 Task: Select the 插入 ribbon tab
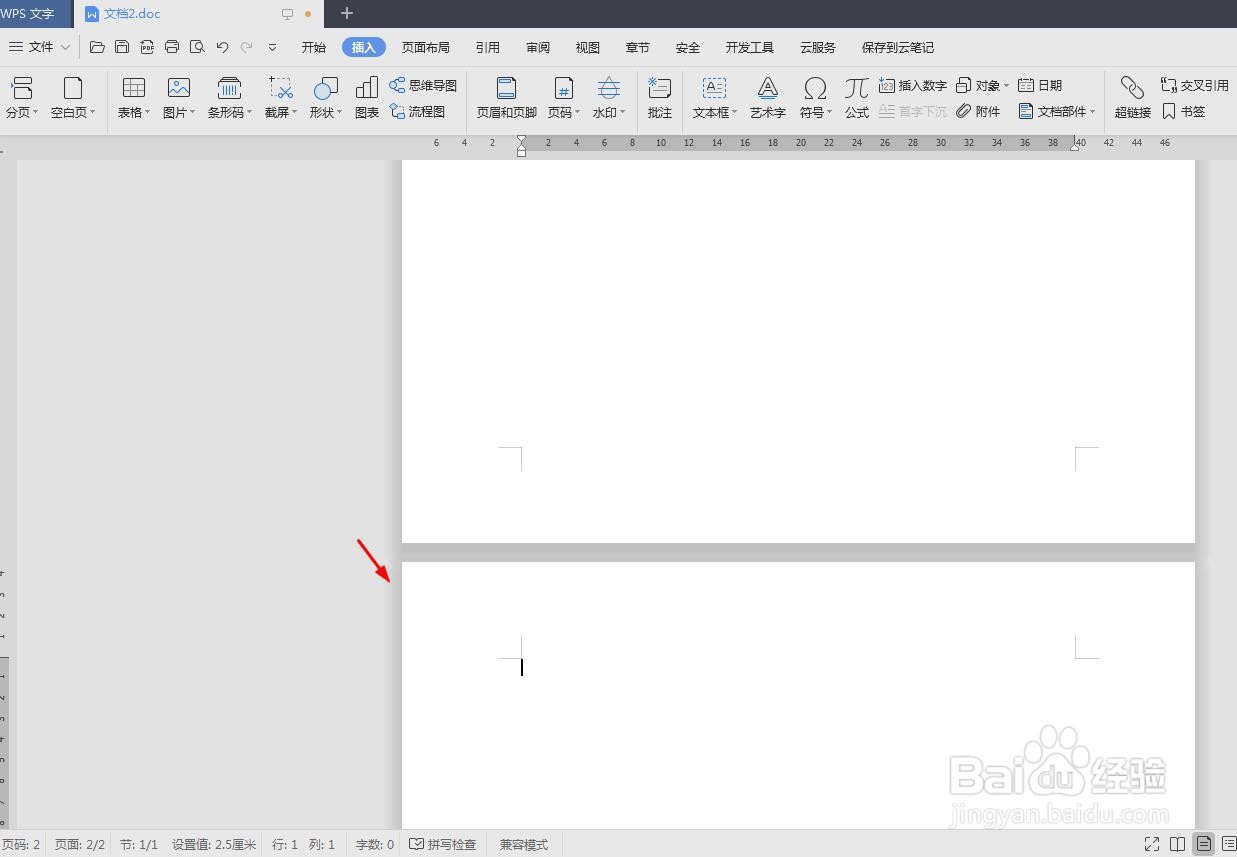click(x=364, y=47)
